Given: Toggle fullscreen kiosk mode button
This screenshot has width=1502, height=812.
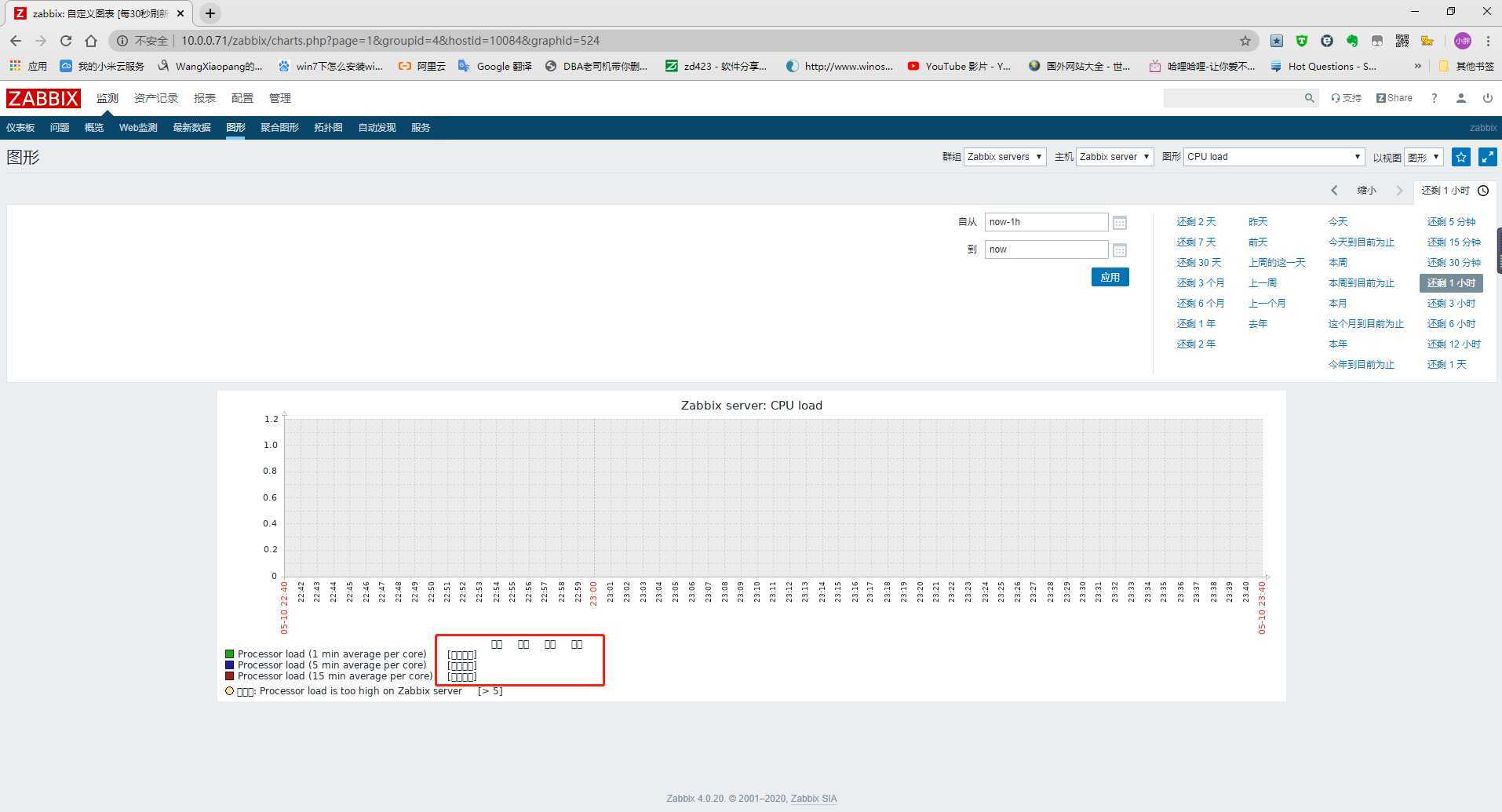Looking at the screenshot, I should 1487,157.
